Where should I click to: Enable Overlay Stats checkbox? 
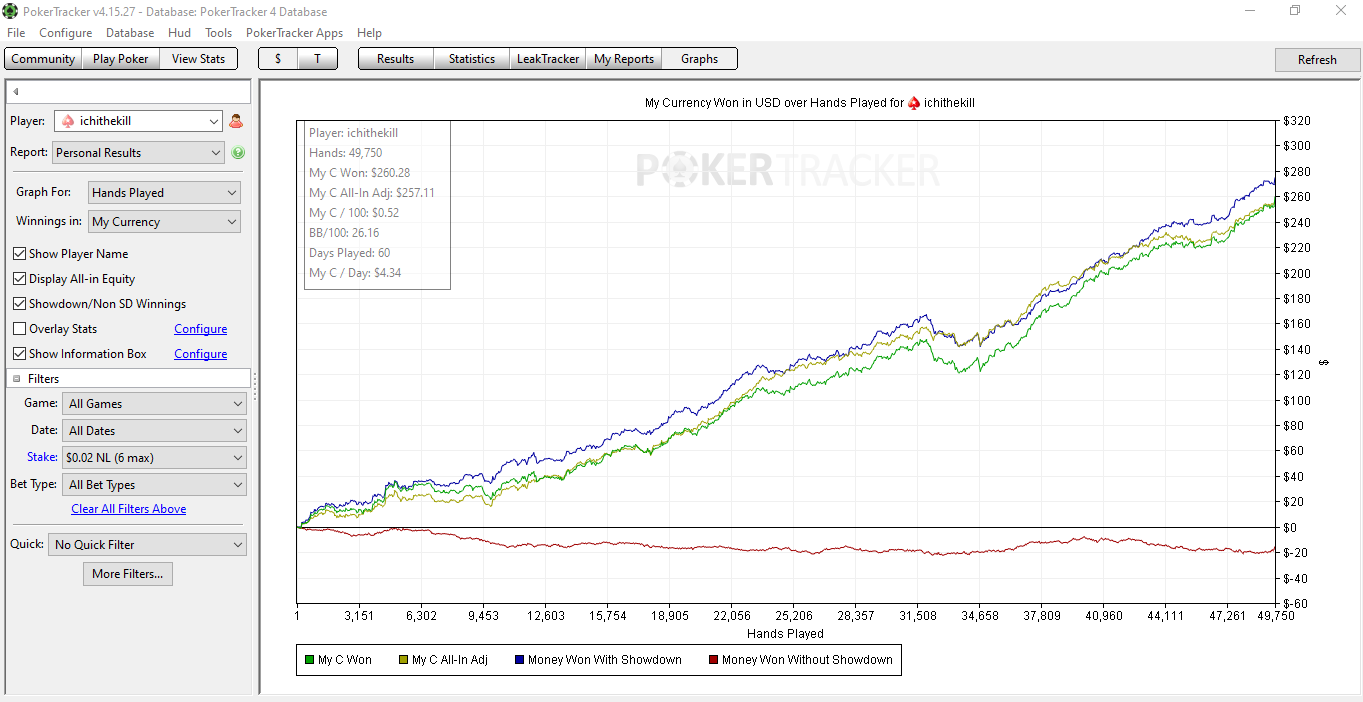(19, 329)
